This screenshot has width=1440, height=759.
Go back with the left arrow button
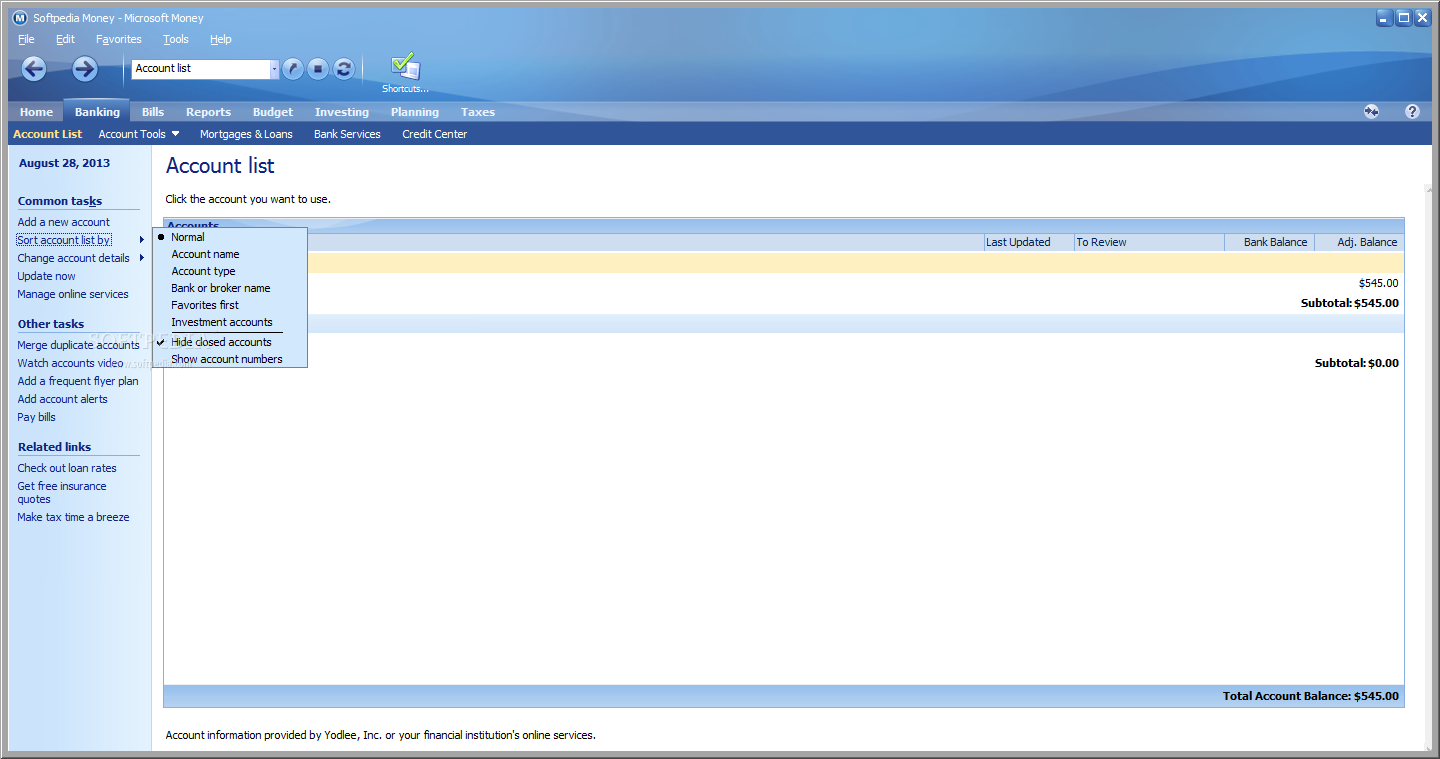pyautogui.click(x=34, y=69)
